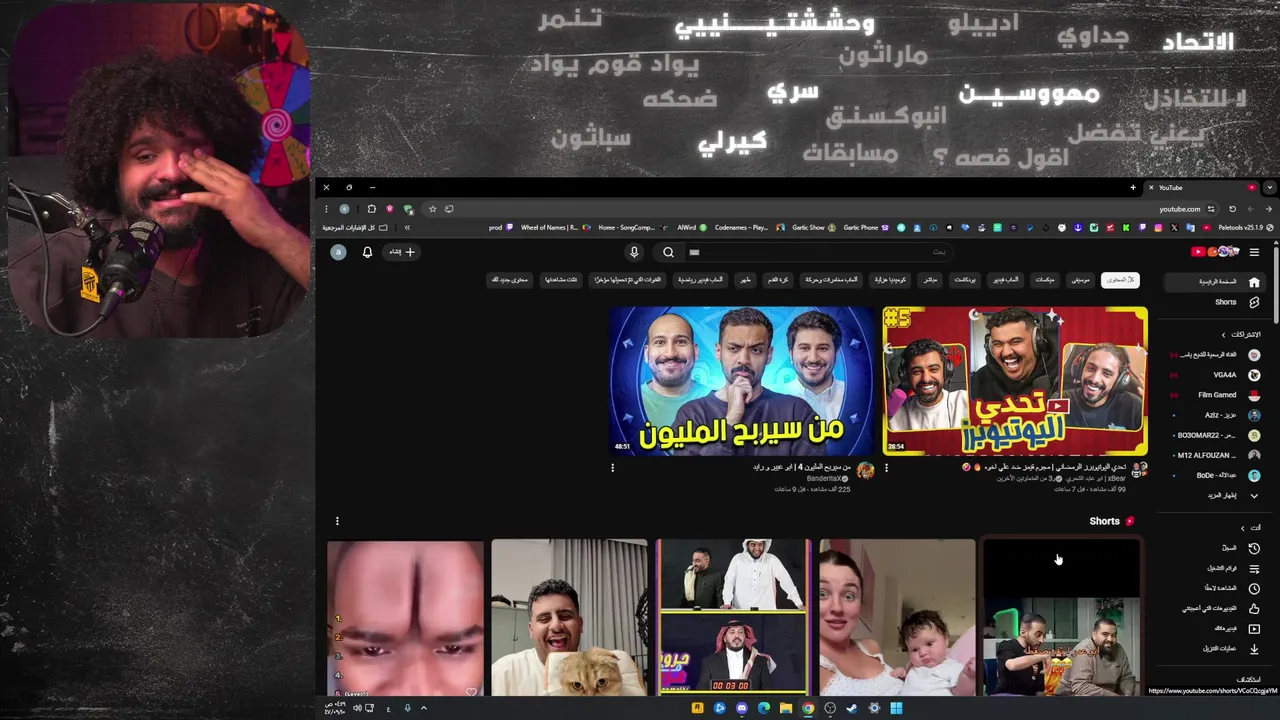This screenshot has width=1280, height=720.
Task: Expand the bookmarks bar overflow chevron
Action: 407,227
